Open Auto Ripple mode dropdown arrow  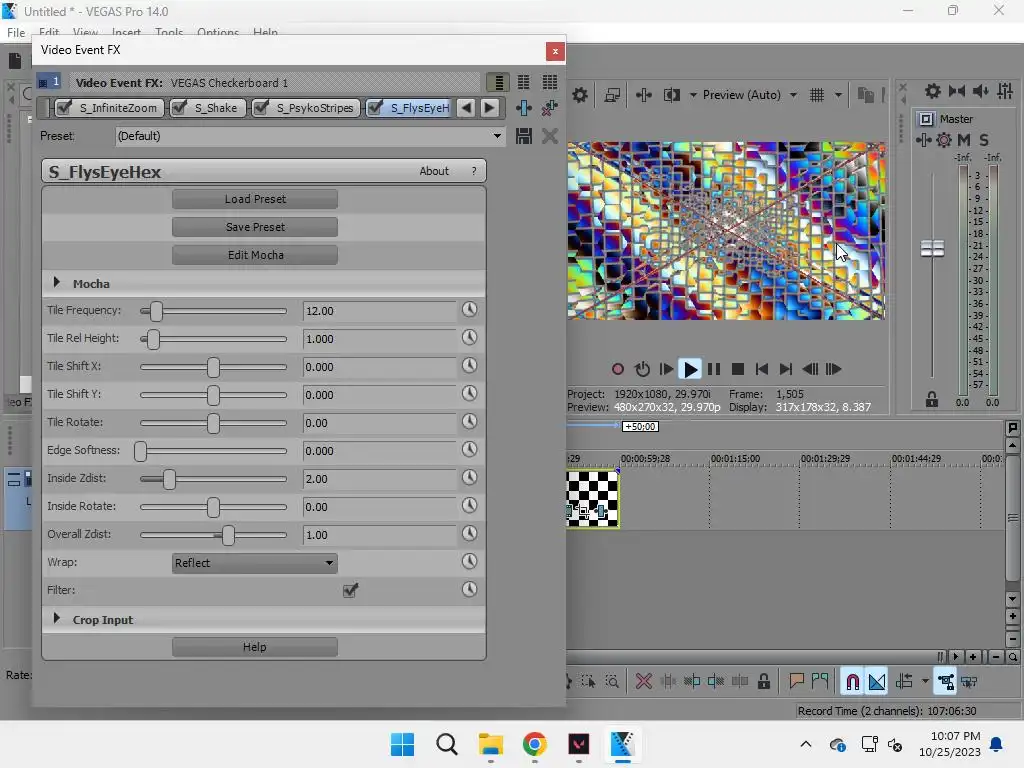click(x=925, y=682)
